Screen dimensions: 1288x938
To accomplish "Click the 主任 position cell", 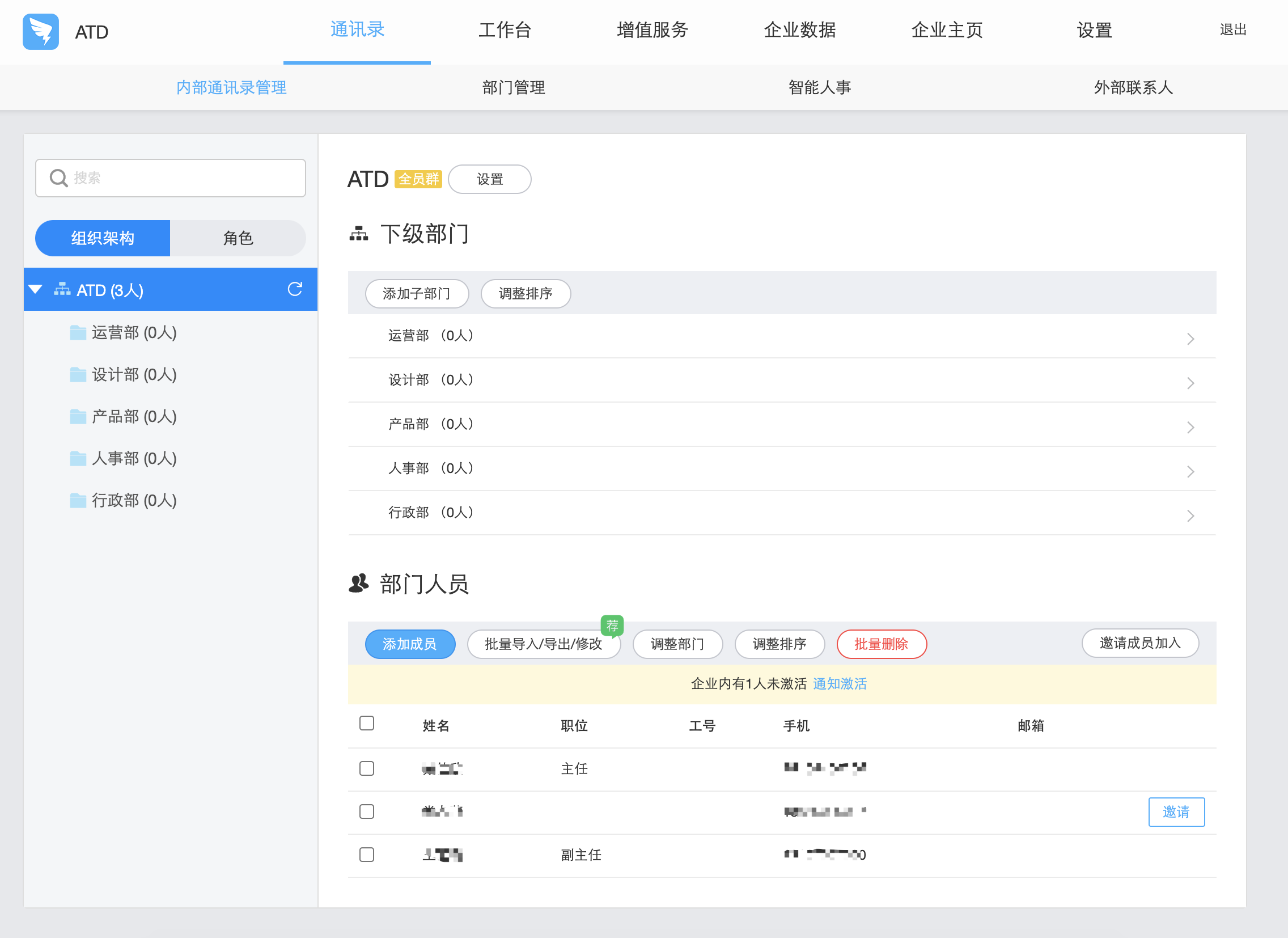I will click(574, 768).
